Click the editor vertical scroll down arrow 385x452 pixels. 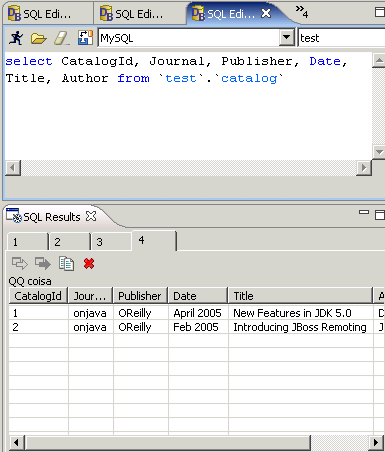pos(379,152)
